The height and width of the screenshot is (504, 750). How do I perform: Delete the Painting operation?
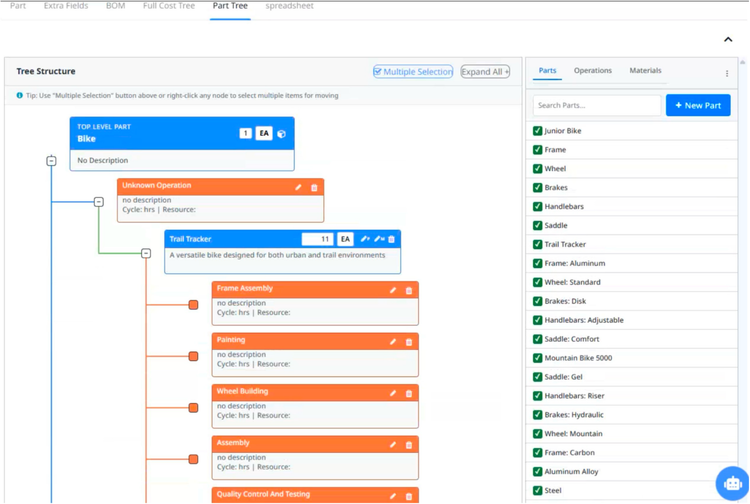point(409,342)
